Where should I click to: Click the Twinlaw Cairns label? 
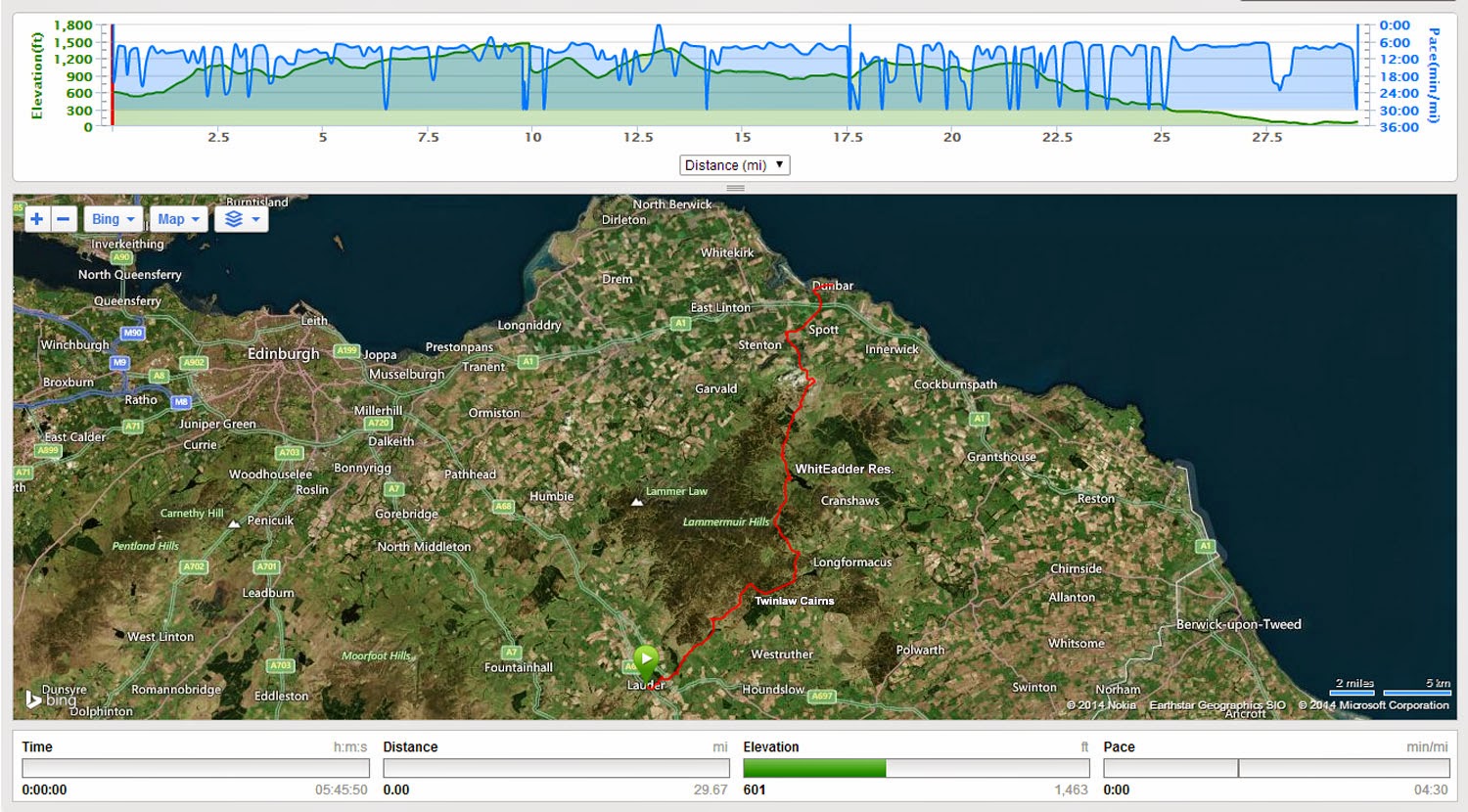[x=795, y=601]
